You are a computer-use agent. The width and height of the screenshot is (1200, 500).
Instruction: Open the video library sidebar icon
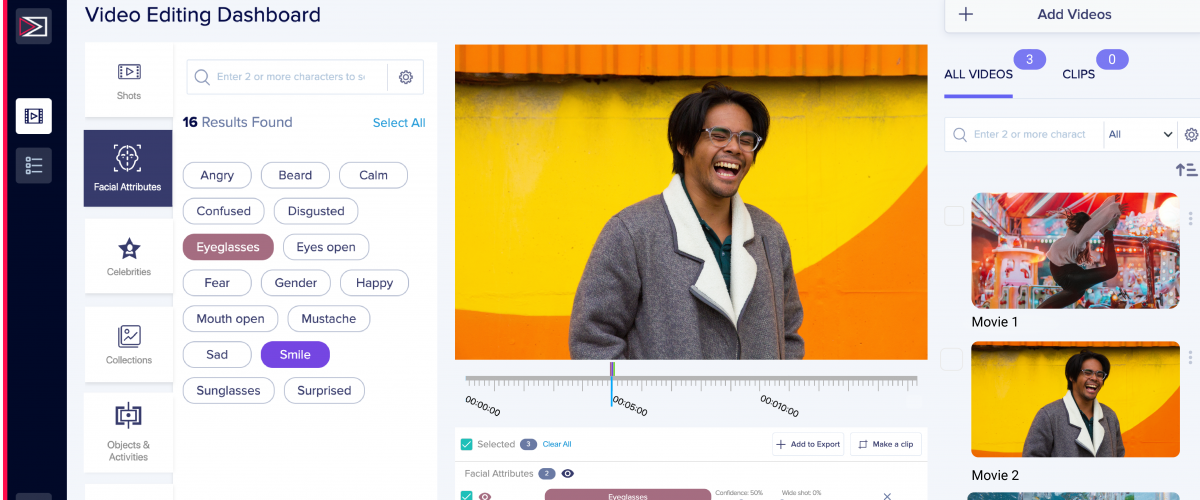coord(34,116)
